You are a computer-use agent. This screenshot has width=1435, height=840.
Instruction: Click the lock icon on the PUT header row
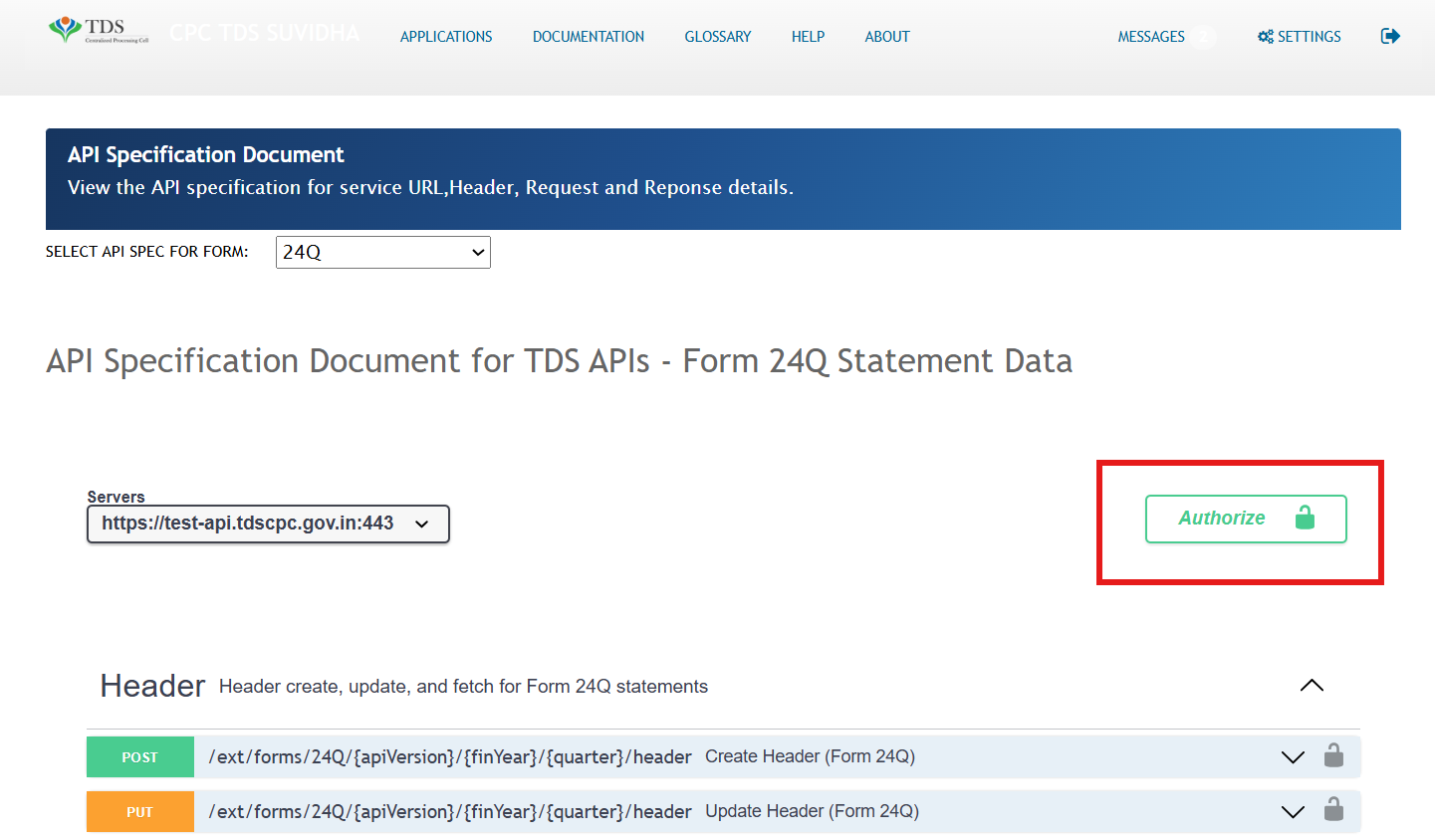coord(1333,810)
